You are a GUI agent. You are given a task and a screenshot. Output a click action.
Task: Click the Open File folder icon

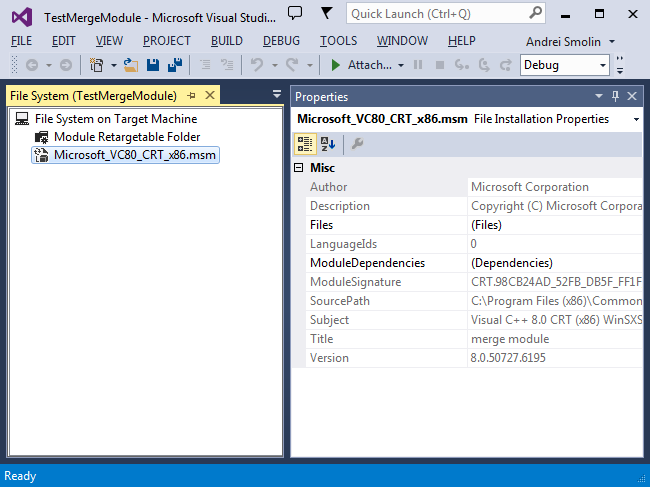click(x=131, y=65)
